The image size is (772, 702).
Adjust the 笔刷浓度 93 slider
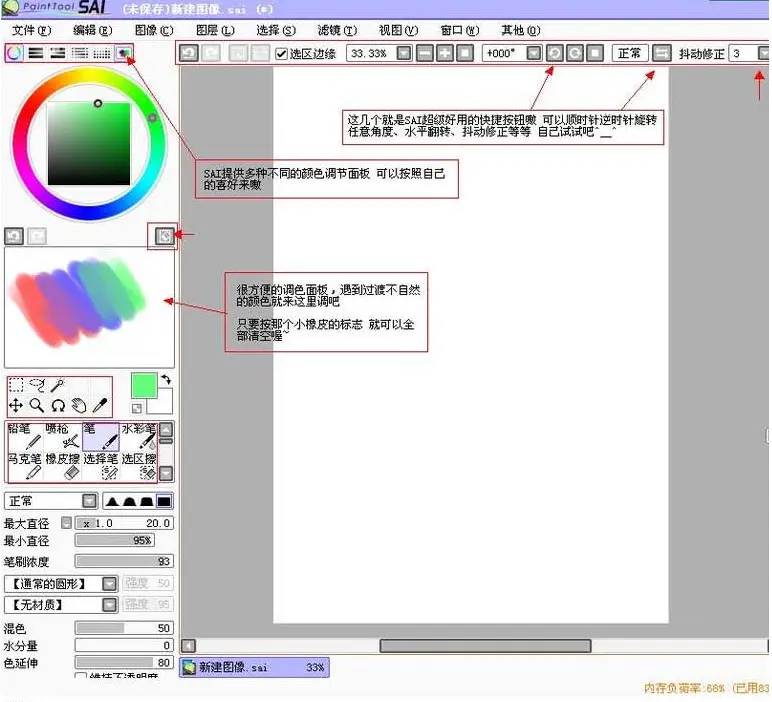click(124, 561)
